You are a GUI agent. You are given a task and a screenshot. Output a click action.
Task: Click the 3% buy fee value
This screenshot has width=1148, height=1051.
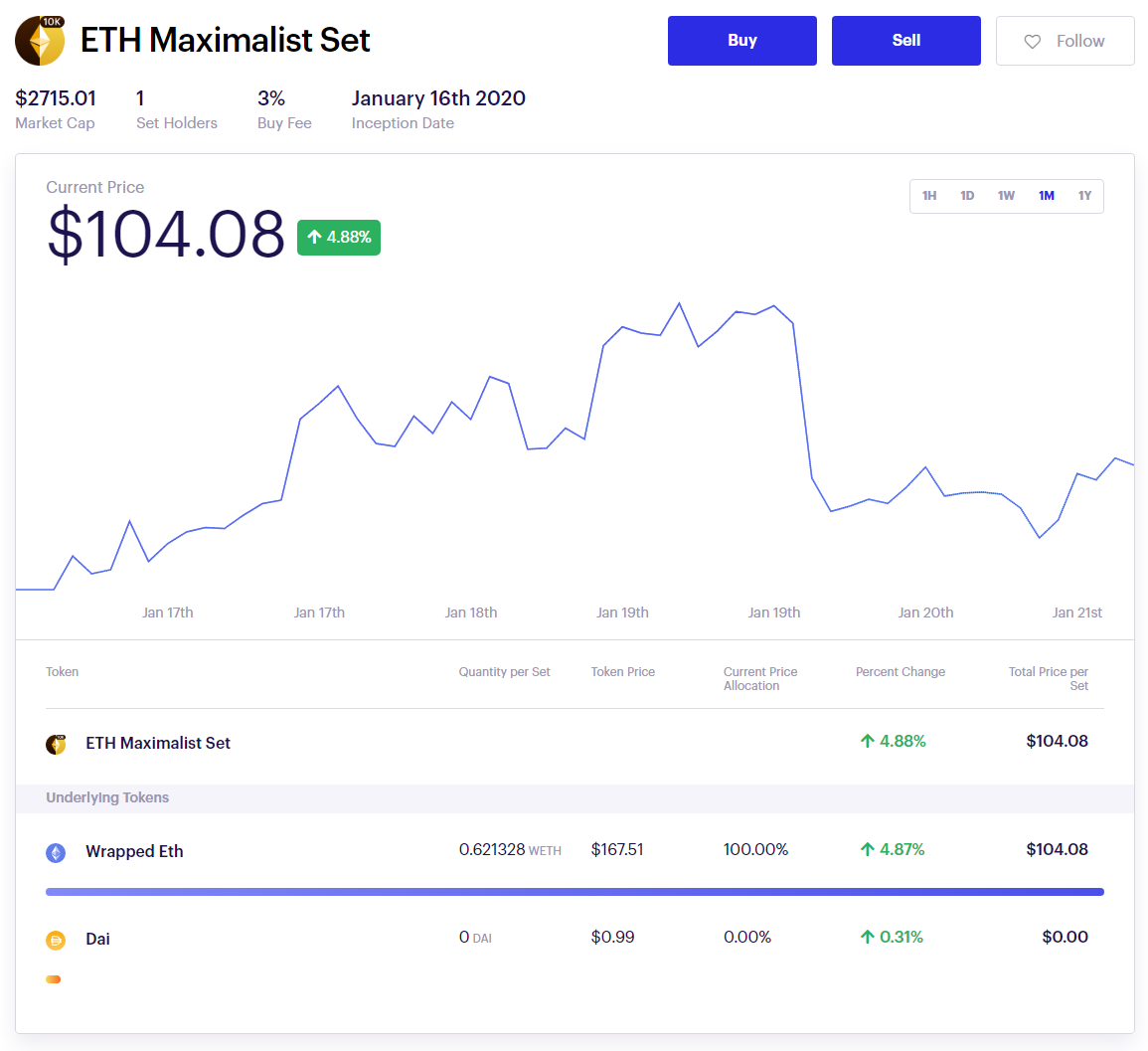[271, 98]
